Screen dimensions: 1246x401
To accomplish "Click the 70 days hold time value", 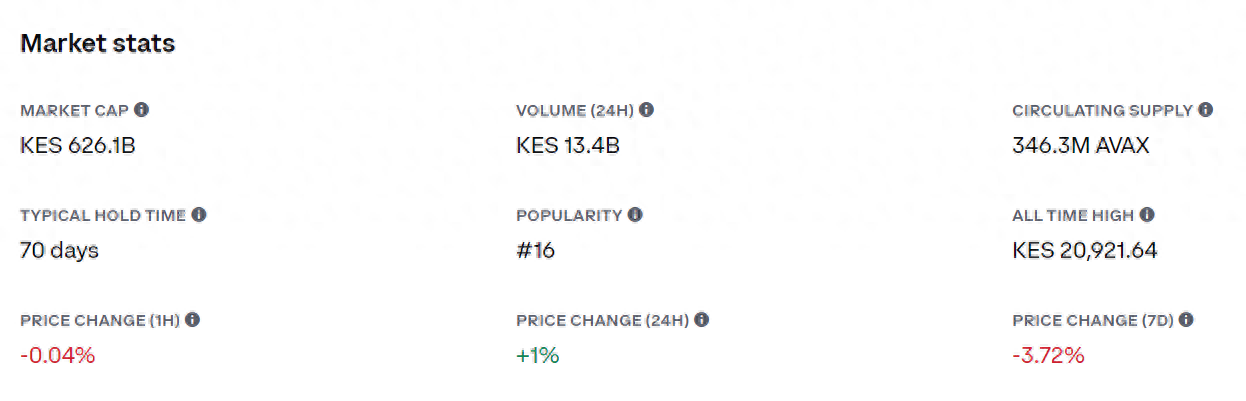I will click(x=59, y=251).
